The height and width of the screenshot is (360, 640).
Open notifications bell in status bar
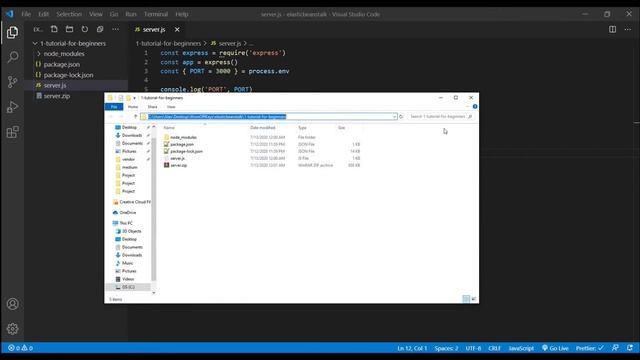tap(630, 348)
